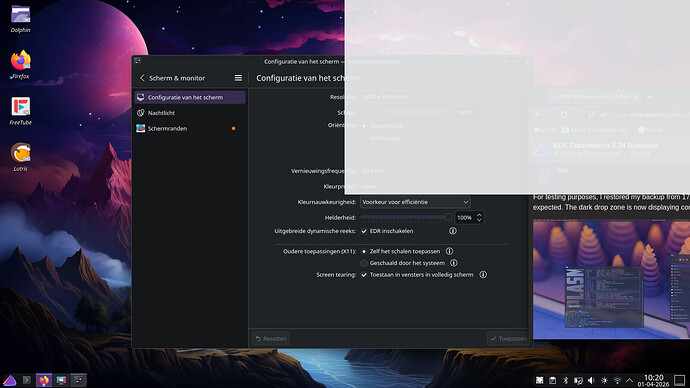Screen dimensions: 690x388
Task: Switch to the System Settings task in the taskbar
Action: [x=61, y=380]
